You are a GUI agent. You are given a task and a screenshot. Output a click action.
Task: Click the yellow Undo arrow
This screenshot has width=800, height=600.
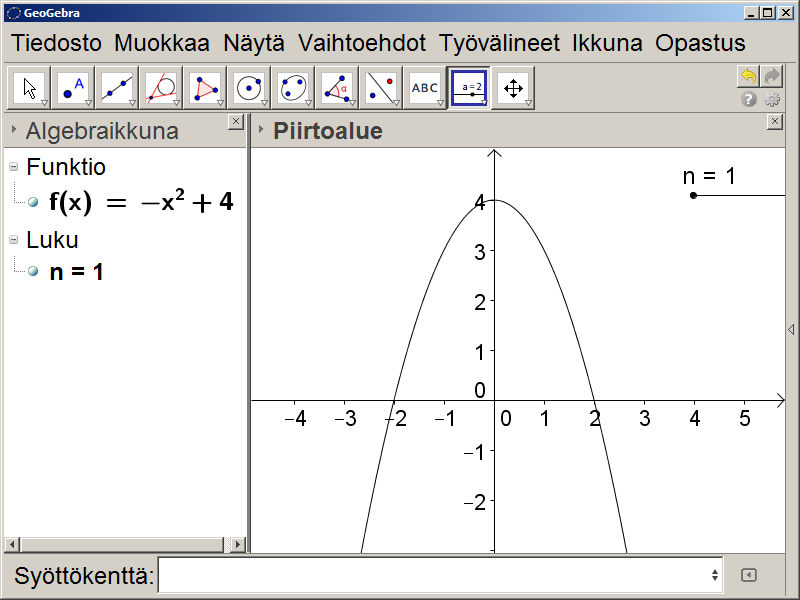(748, 77)
